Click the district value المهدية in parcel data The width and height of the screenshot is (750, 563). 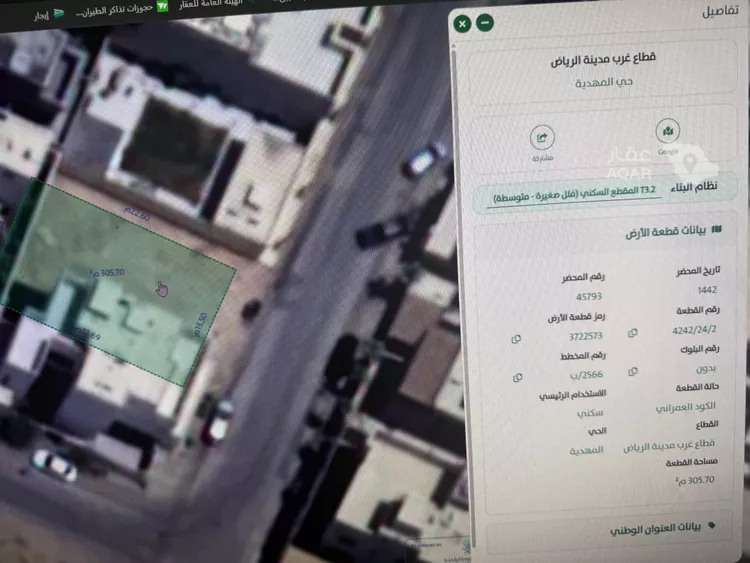[x=586, y=451]
